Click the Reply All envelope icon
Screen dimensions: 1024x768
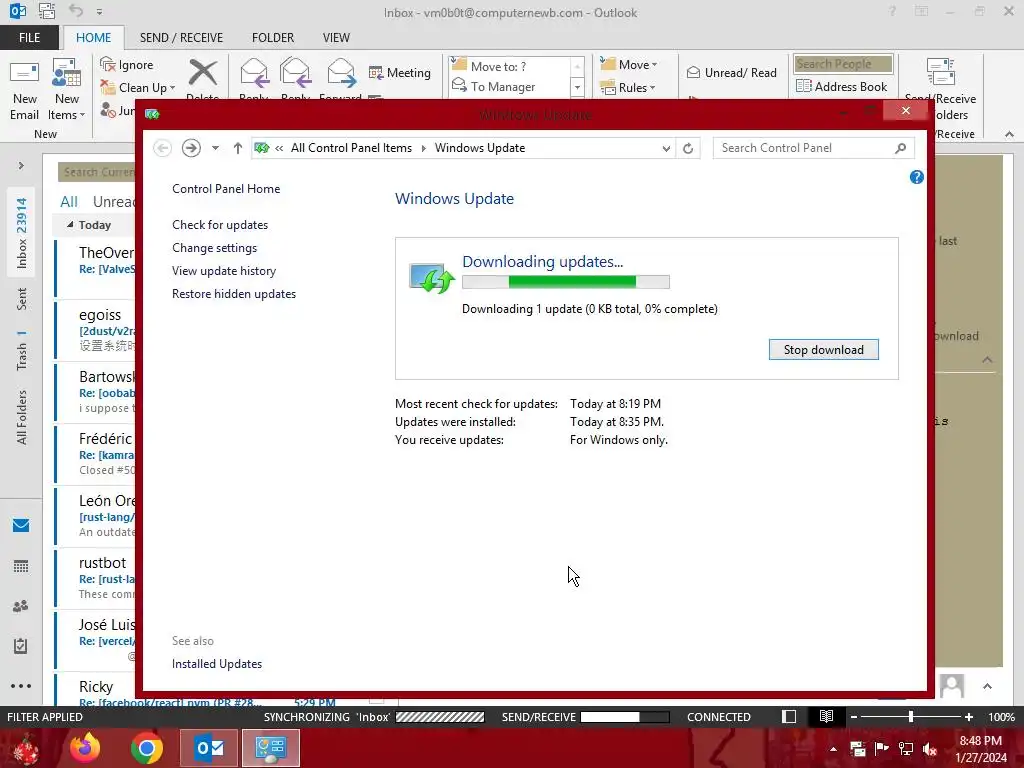296,73
